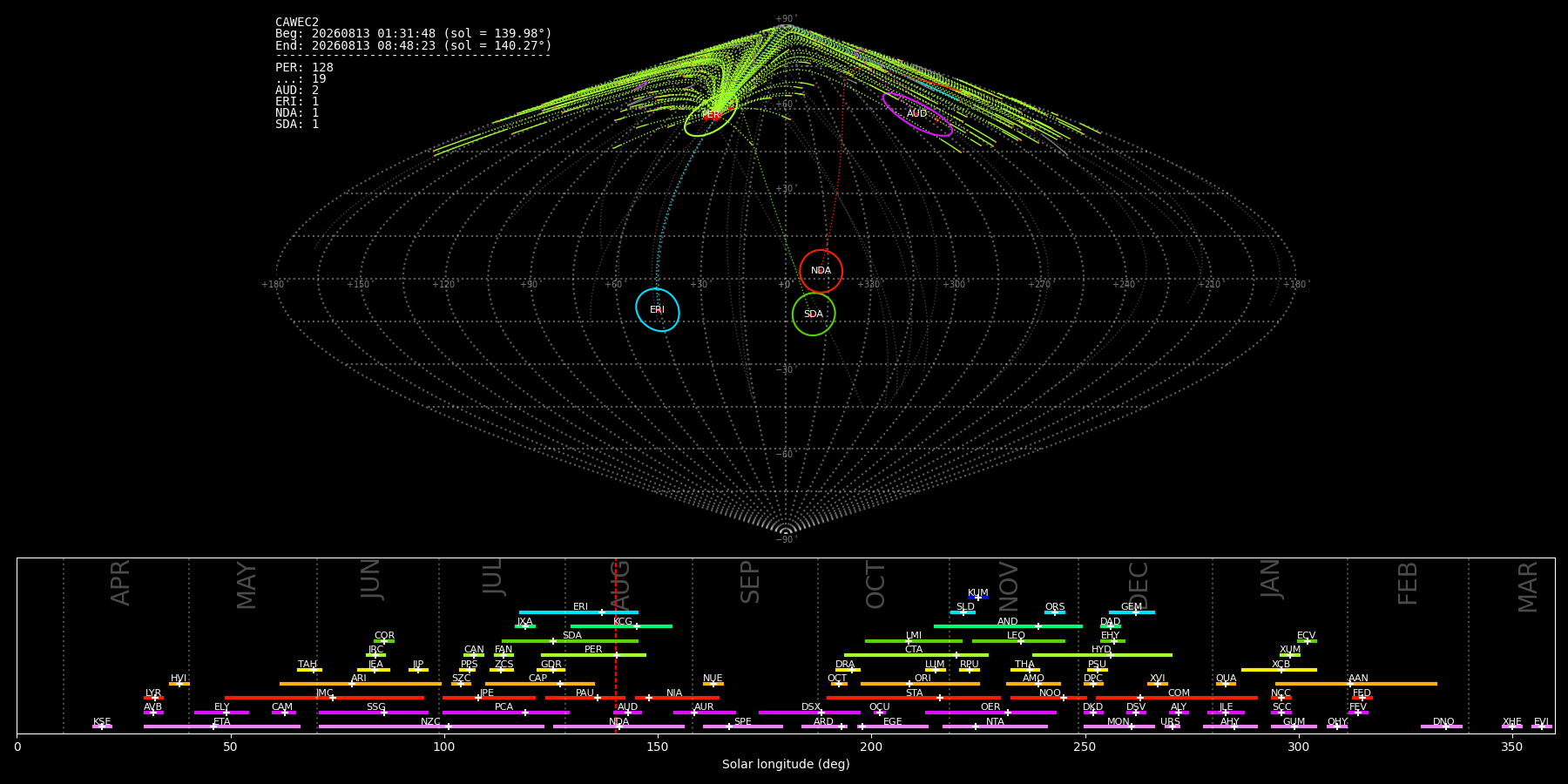Select the PER radiant label on map
The image size is (1568, 784).
coord(711,115)
